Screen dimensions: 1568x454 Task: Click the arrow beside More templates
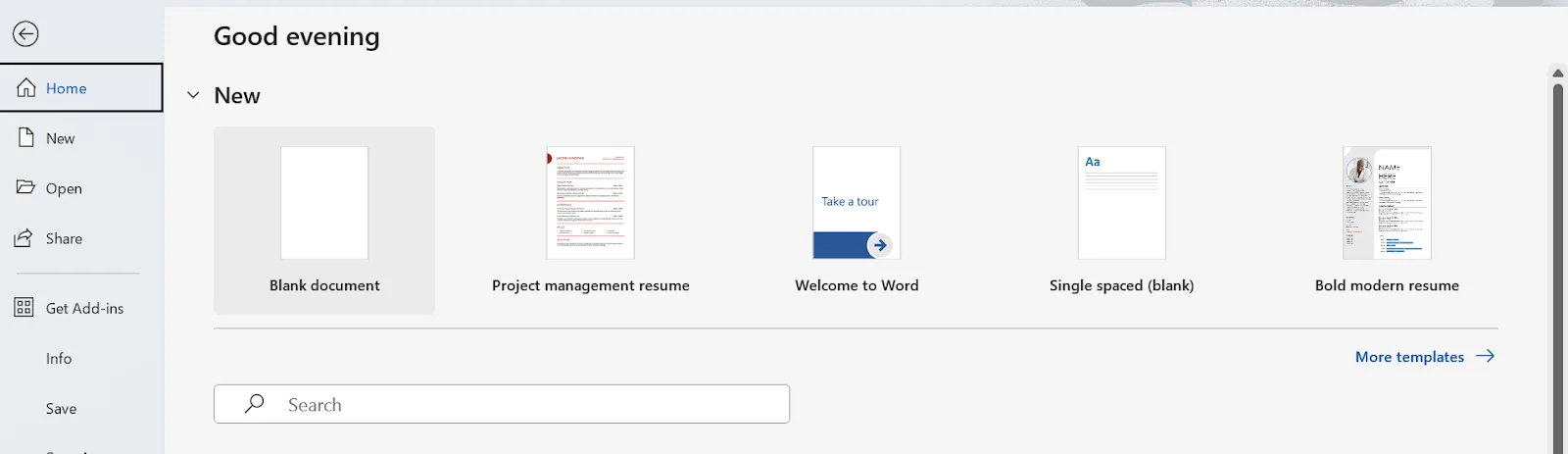click(x=1486, y=356)
